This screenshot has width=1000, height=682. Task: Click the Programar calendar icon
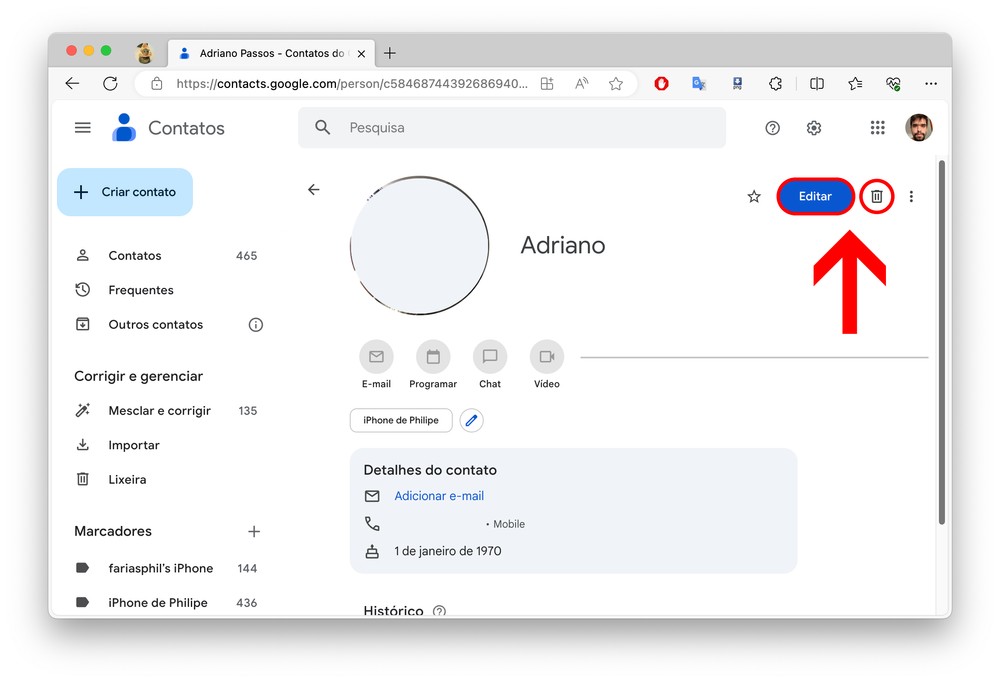433,357
